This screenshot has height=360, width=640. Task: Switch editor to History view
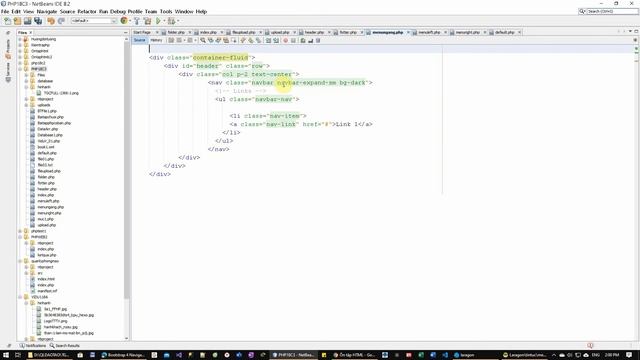pos(156,40)
